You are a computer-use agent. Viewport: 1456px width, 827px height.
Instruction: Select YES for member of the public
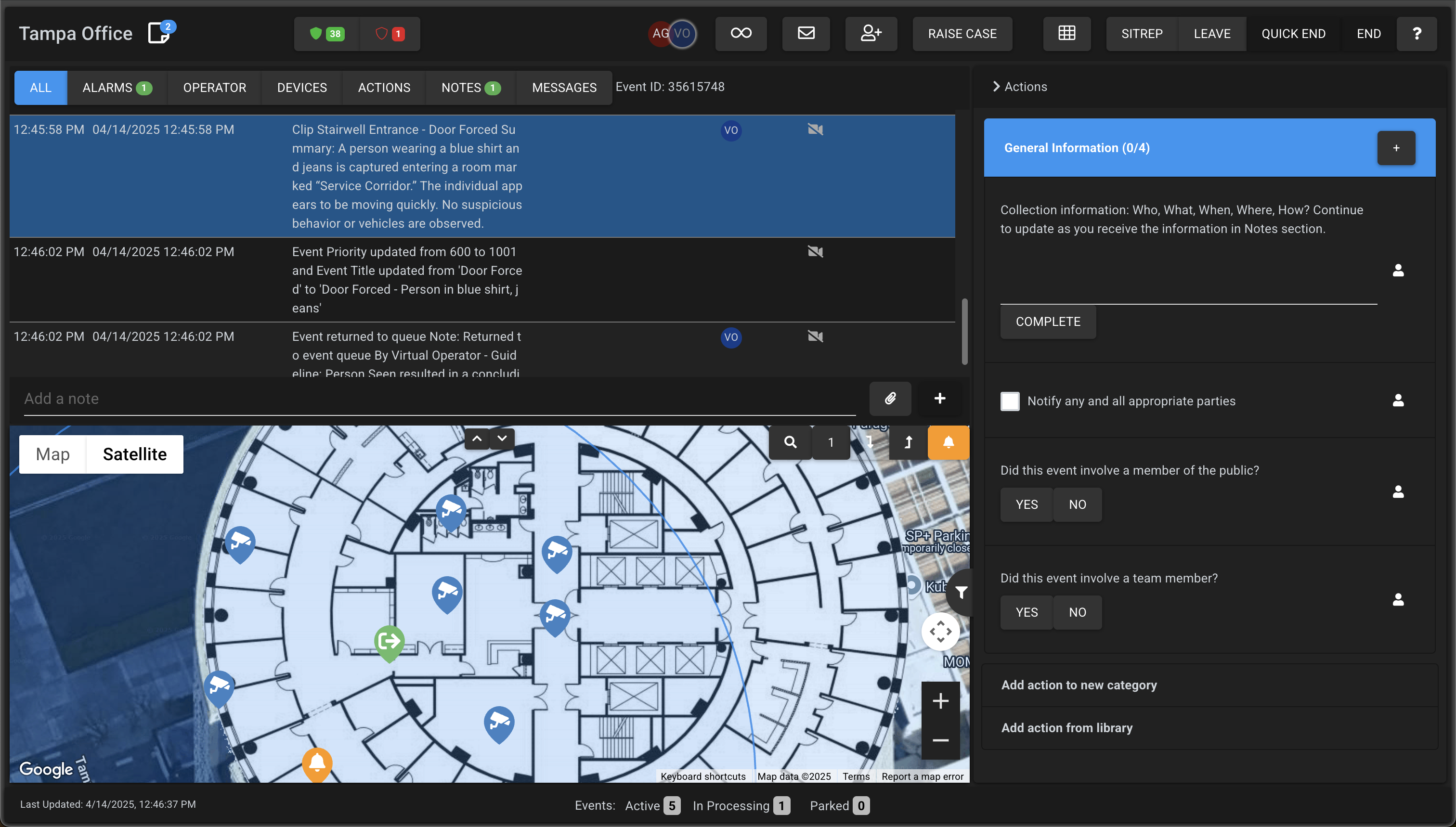pyautogui.click(x=1026, y=504)
